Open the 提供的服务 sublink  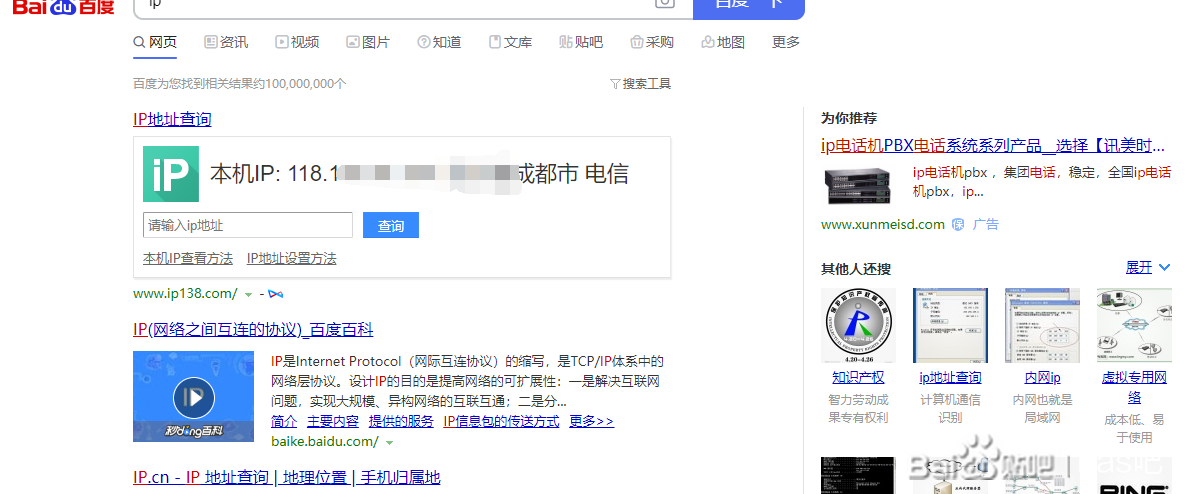pos(401,422)
